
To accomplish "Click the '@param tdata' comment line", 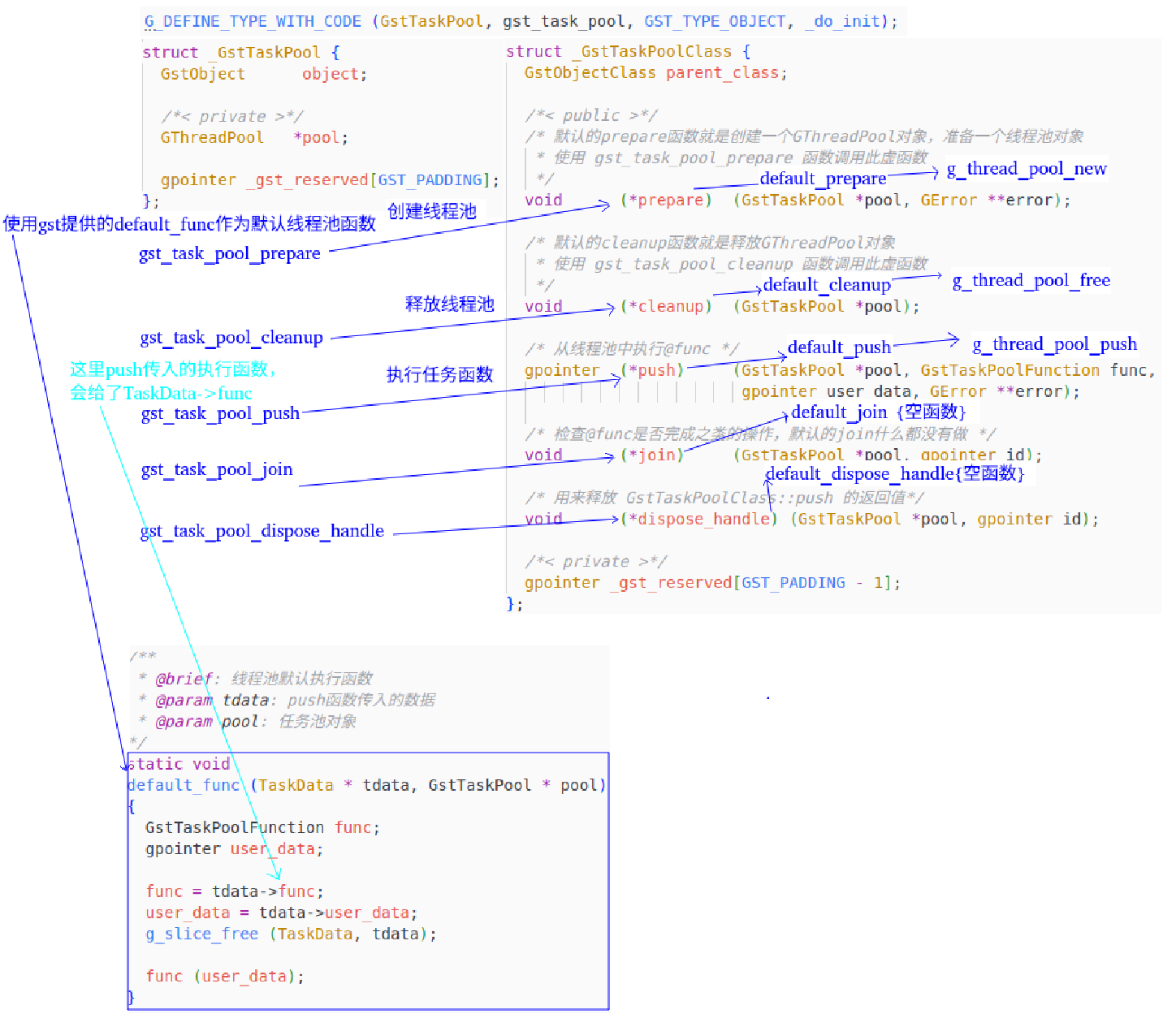I will click(x=295, y=700).
